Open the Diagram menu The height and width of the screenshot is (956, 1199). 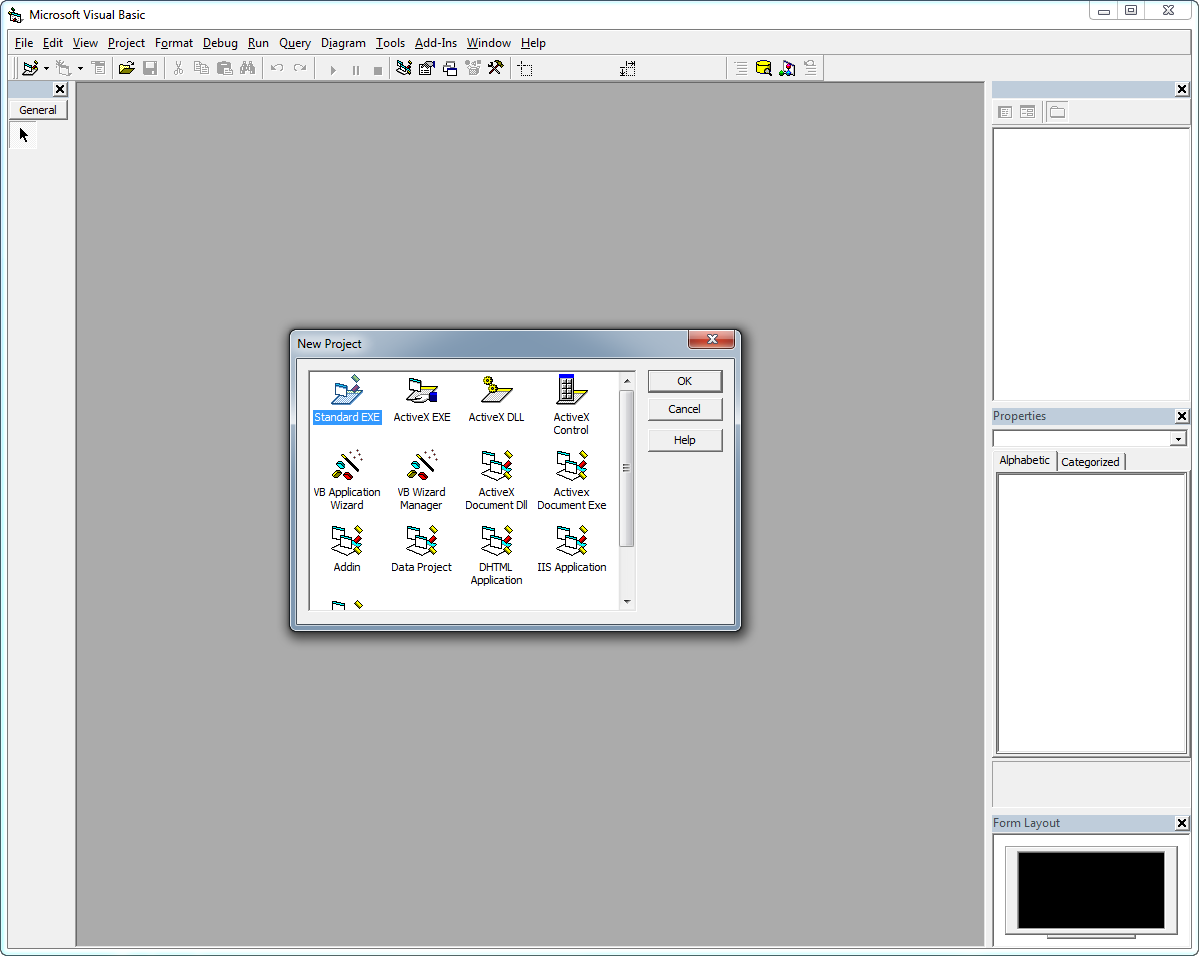point(343,43)
